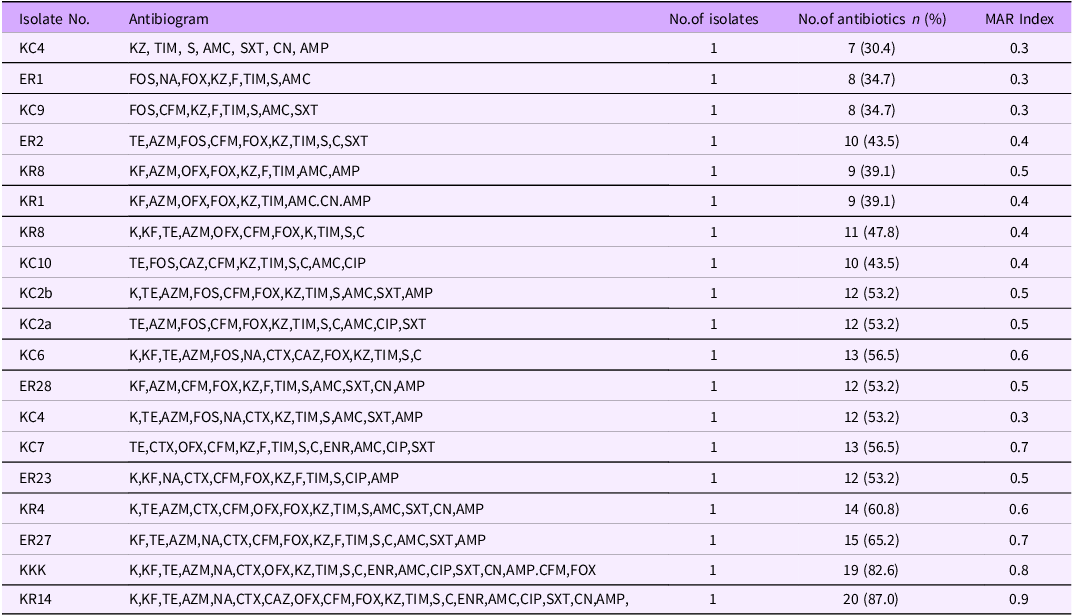Click the '20 (87.0)' antibiotics value
The width and height of the screenshot is (1073, 616).
872,599
